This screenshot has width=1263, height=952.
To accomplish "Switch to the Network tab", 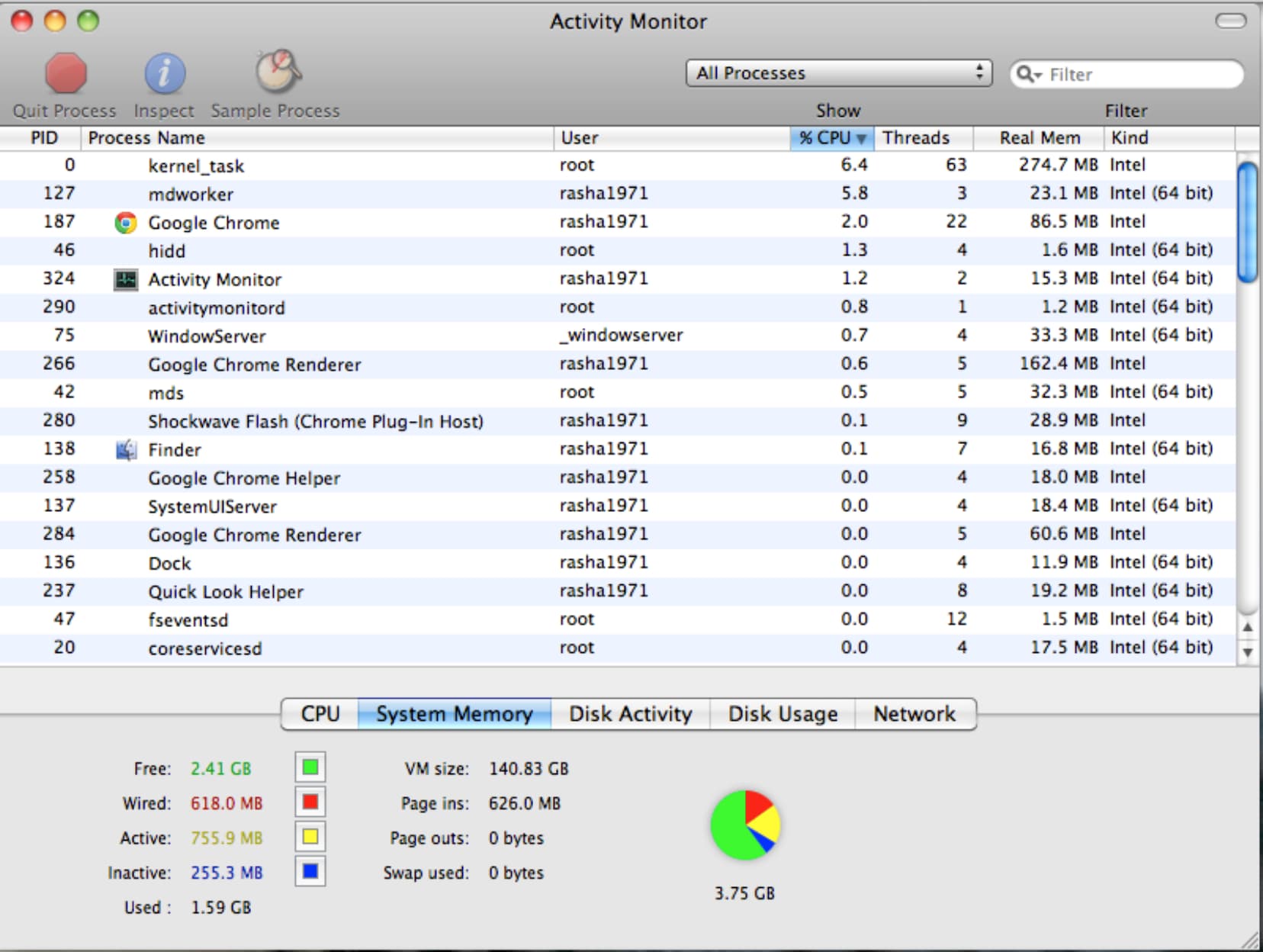I will pos(914,714).
